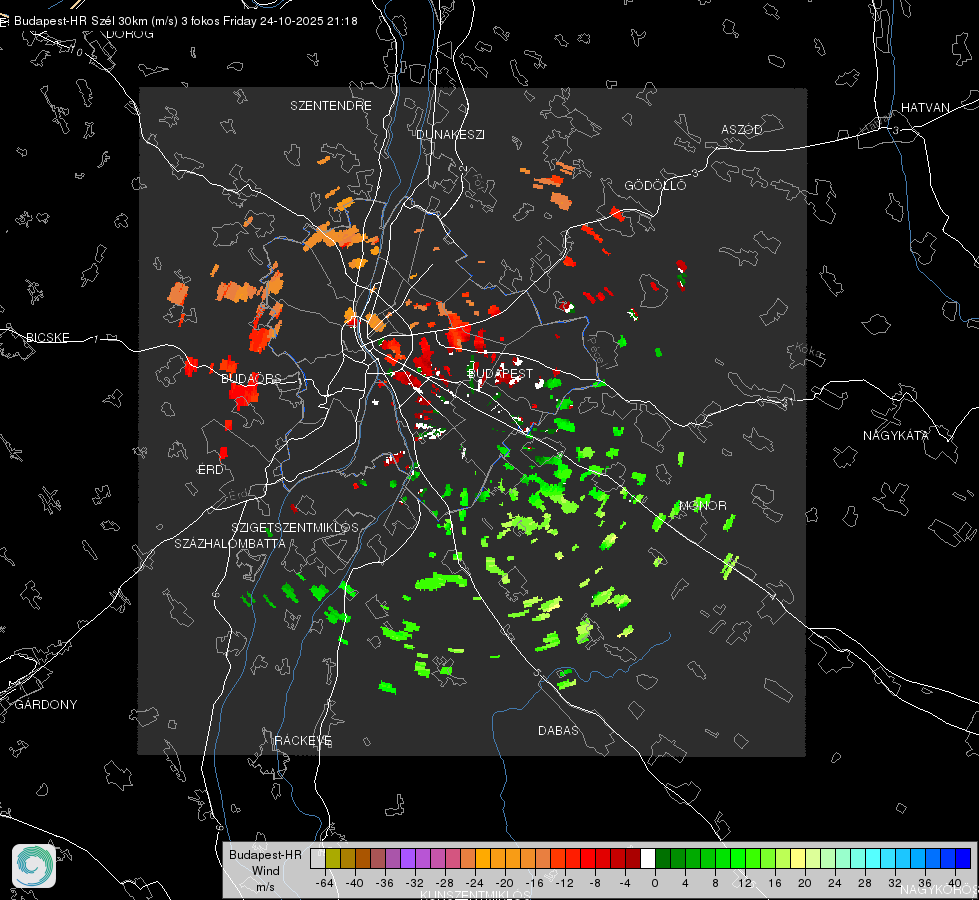The height and width of the screenshot is (900, 979).
Task: Select the GÖDÖLLŐ city label
Action: 655,185
